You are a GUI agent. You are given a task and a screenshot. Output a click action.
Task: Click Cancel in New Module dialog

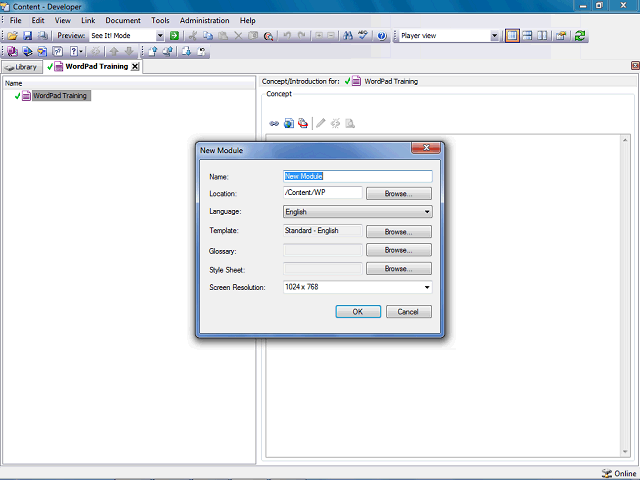[x=409, y=312]
